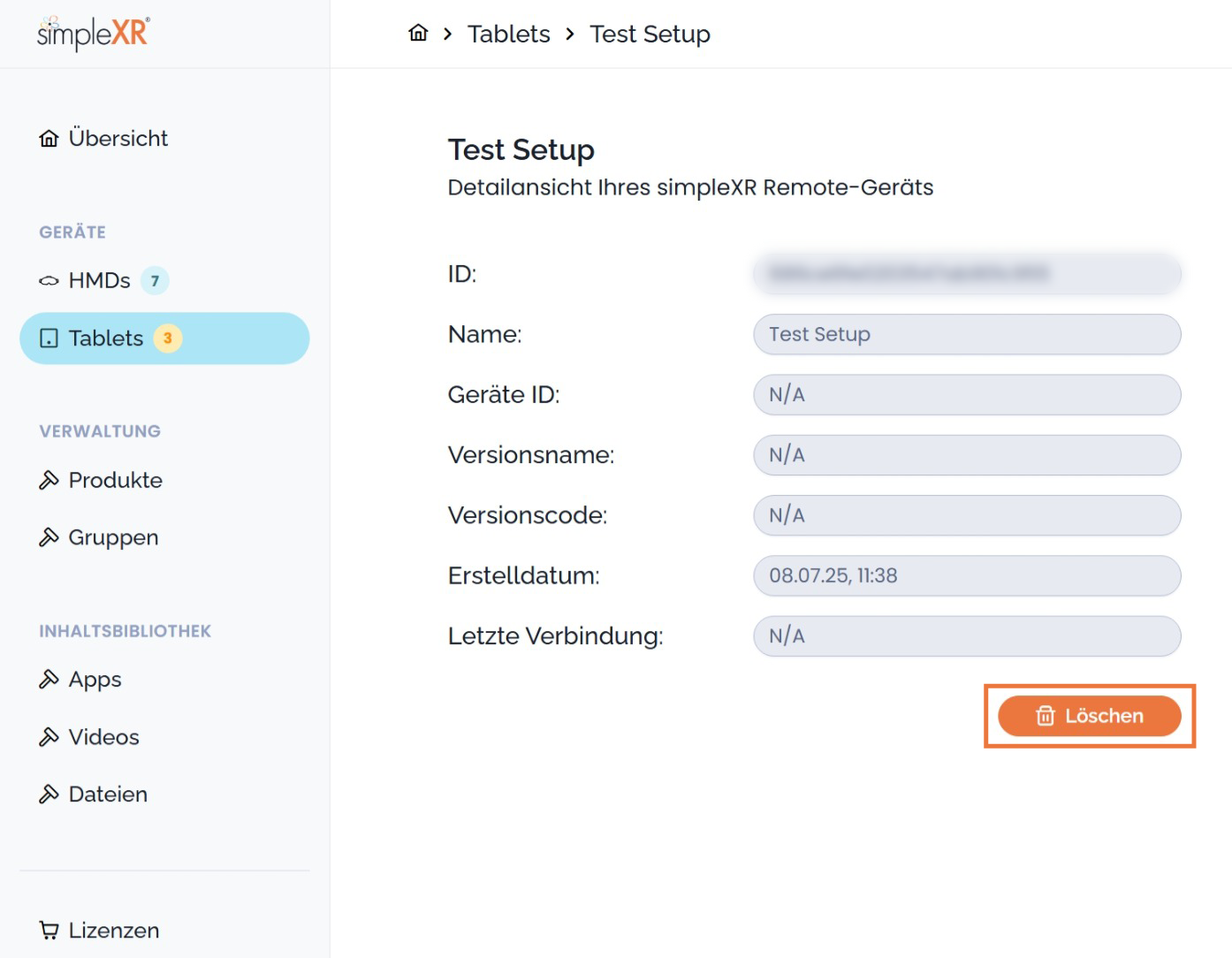The width and height of the screenshot is (1232, 958).
Task: Click the Test Setup breadcrumb item
Action: pos(650,34)
